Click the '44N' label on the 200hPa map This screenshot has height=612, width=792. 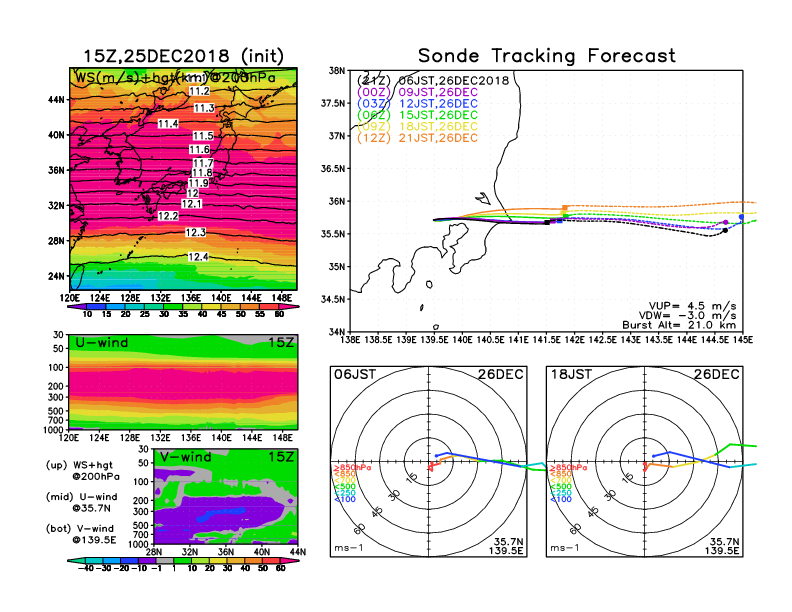point(56,99)
